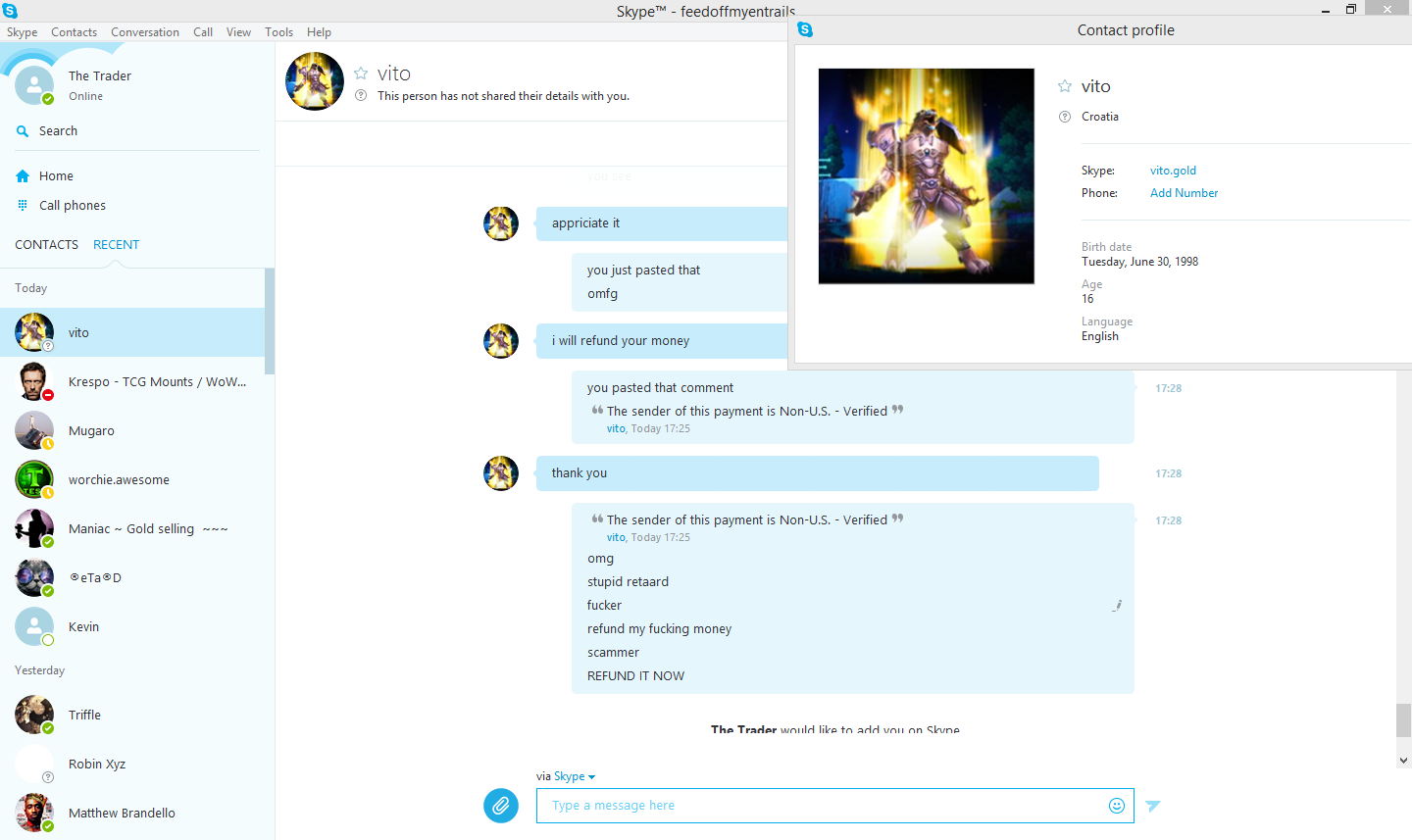The image size is (1412, 840).
Task: Click Home in the sidebar
Action: point(56,176)
